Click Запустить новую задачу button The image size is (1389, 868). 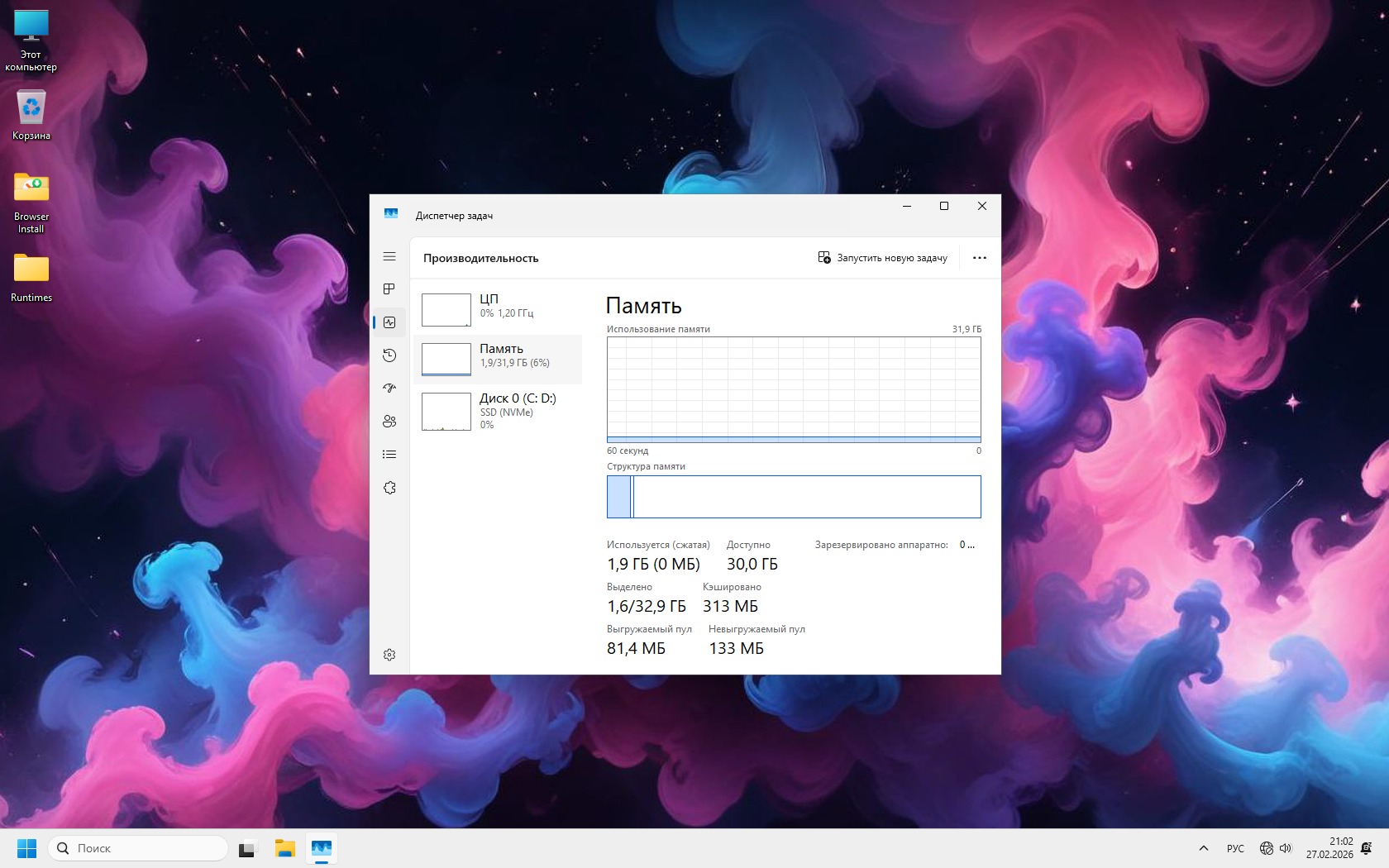(x=882, y=258)
